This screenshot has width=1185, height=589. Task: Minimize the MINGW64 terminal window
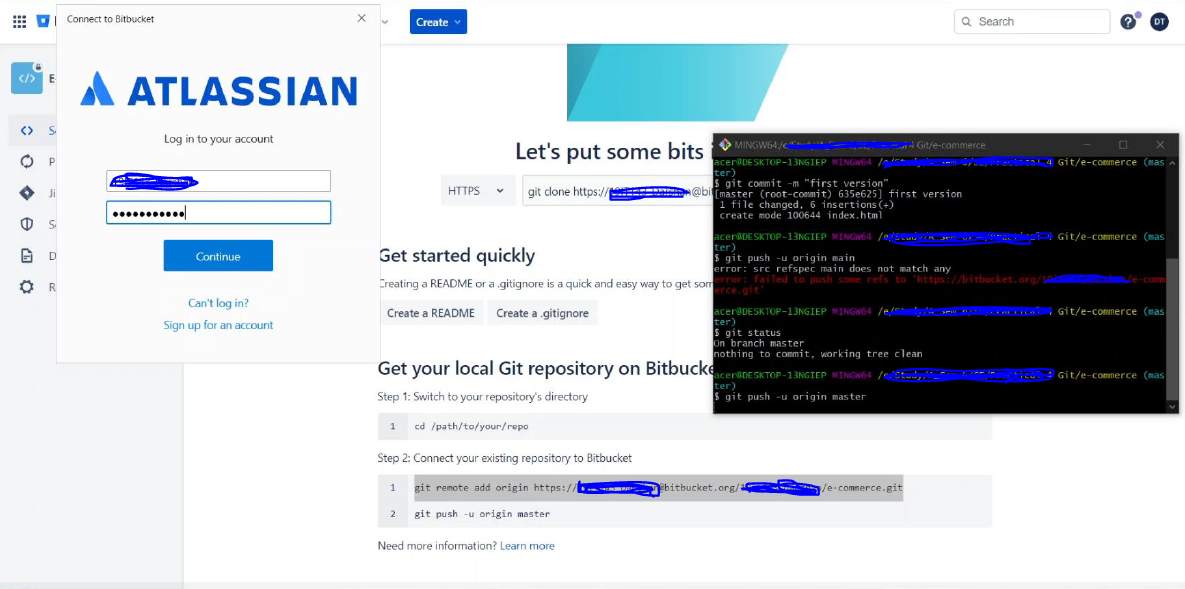[x=1086, y=144]
